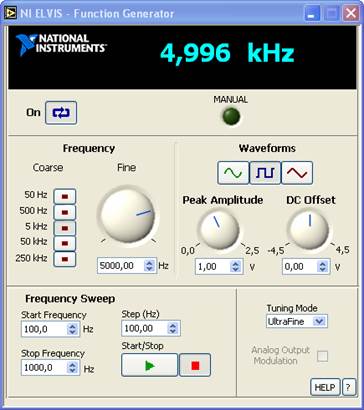
Task: Click the DC Offset knob
Action: tap(309, 228)
